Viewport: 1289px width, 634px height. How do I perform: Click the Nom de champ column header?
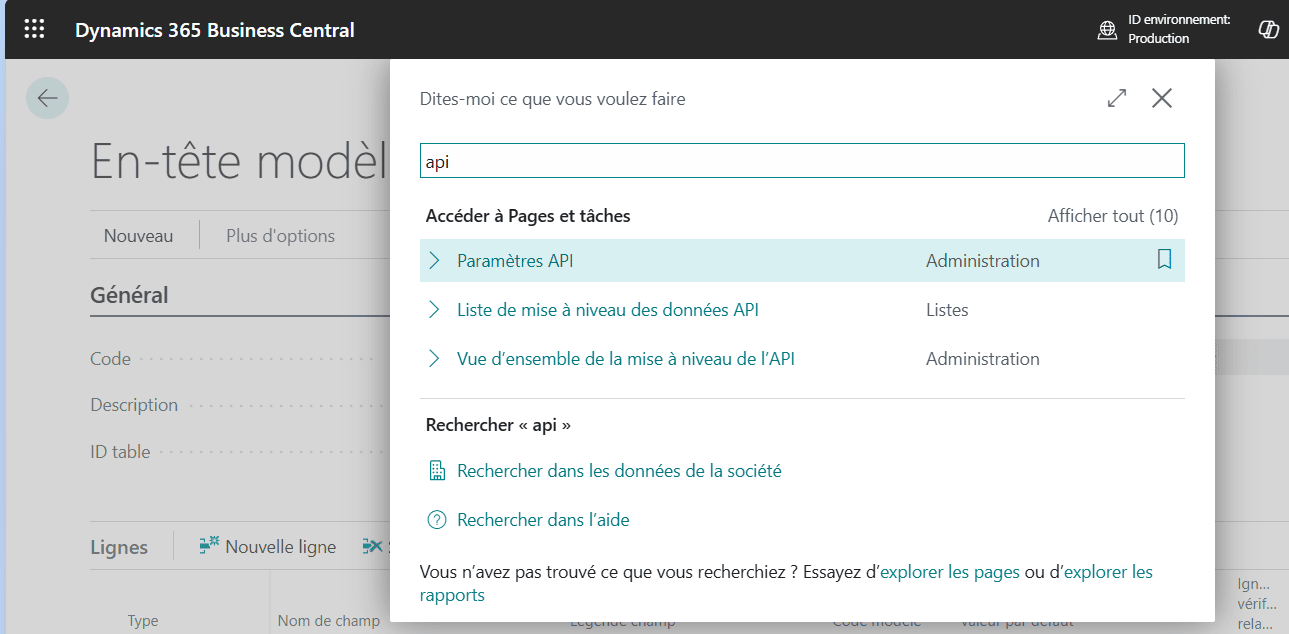click(x=328, y=621)
